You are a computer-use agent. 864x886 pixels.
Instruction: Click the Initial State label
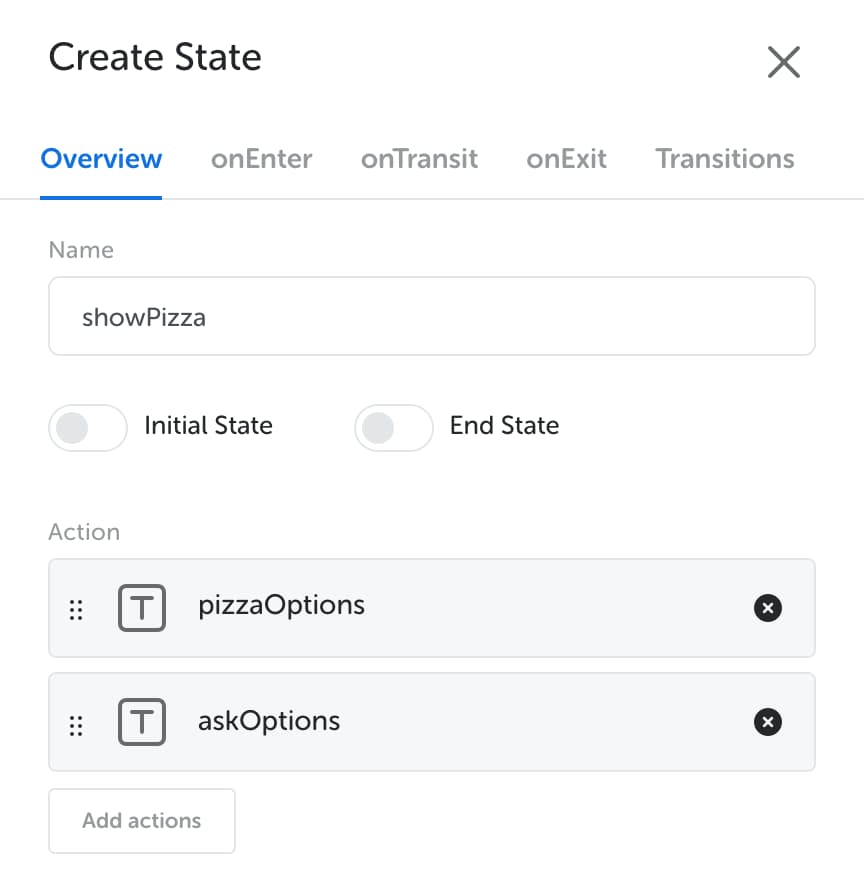pyautogui.click(x=209, y=425)
